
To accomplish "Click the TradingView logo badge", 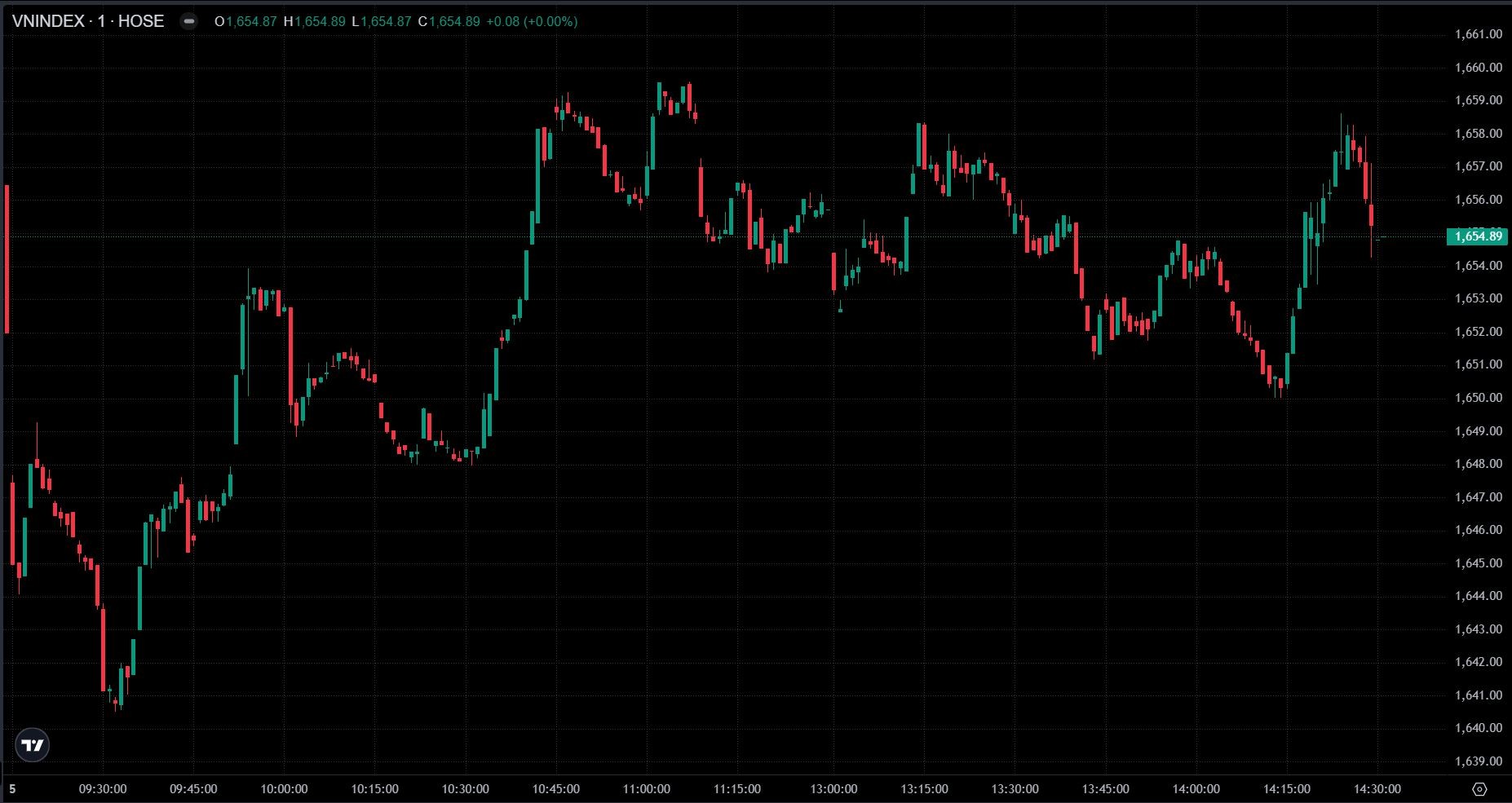I will [33, 745].
